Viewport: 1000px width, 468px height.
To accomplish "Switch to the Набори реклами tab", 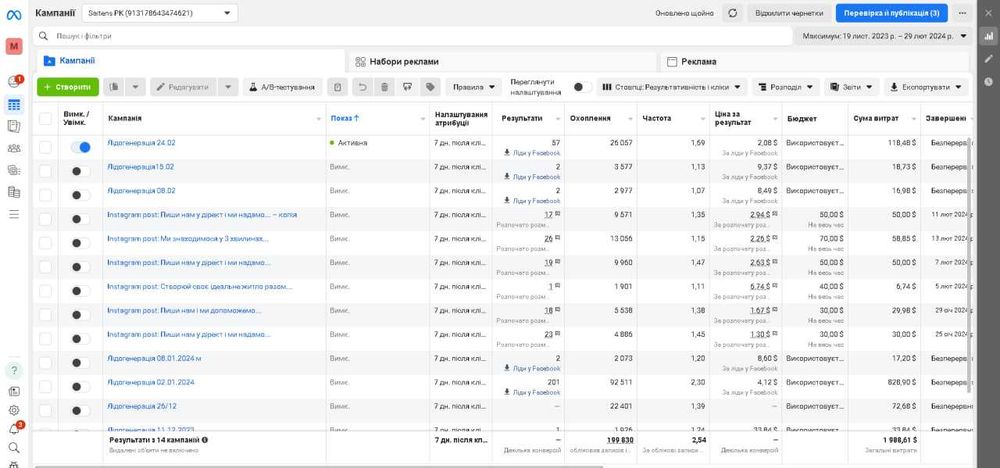I will tap(403, 61).
